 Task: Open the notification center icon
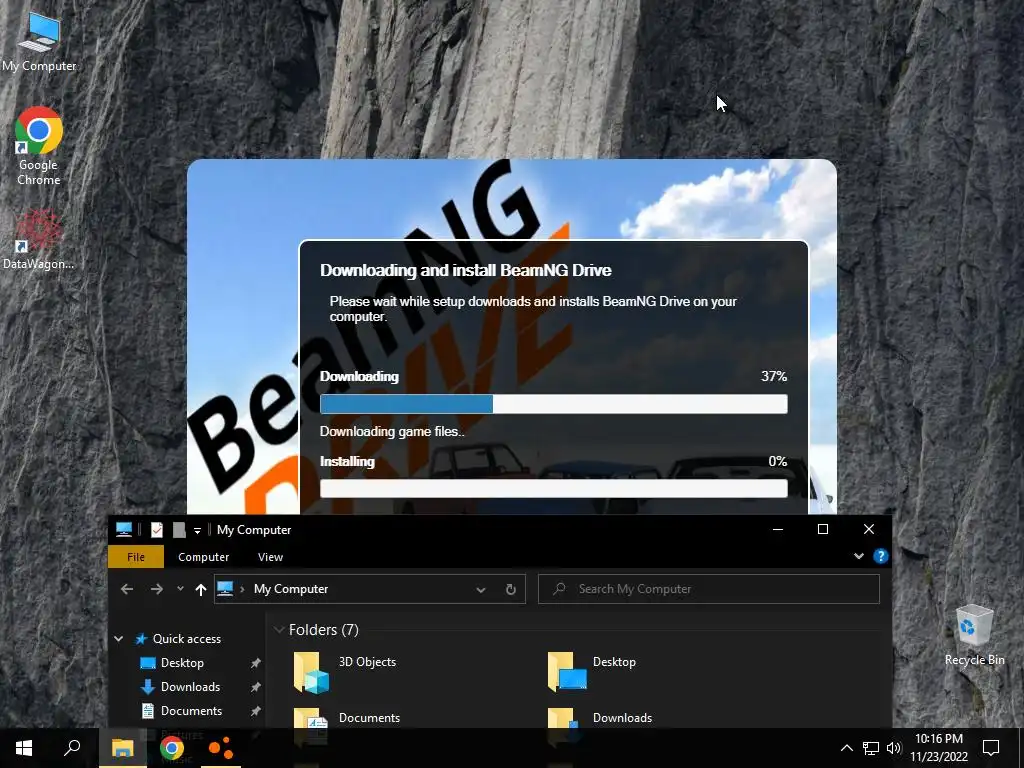coord(991,748)
